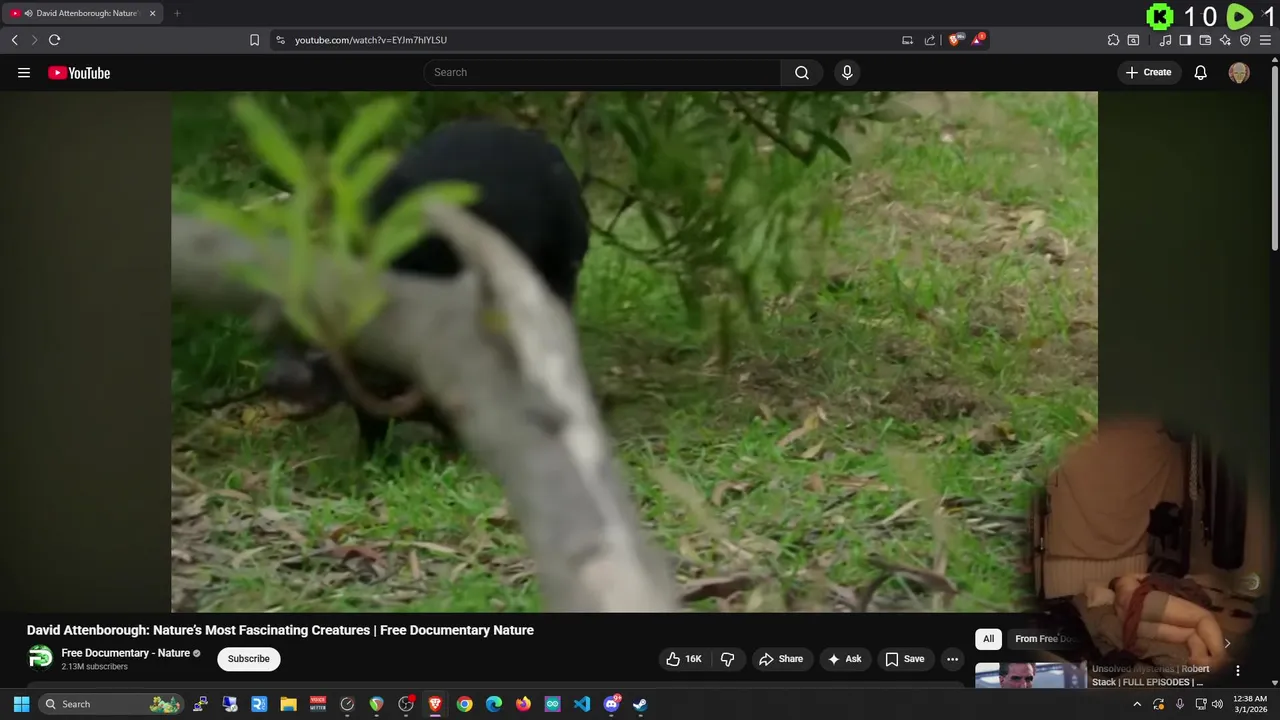
Task: Open YouTube notifications bell
Action: [1201, 72]
